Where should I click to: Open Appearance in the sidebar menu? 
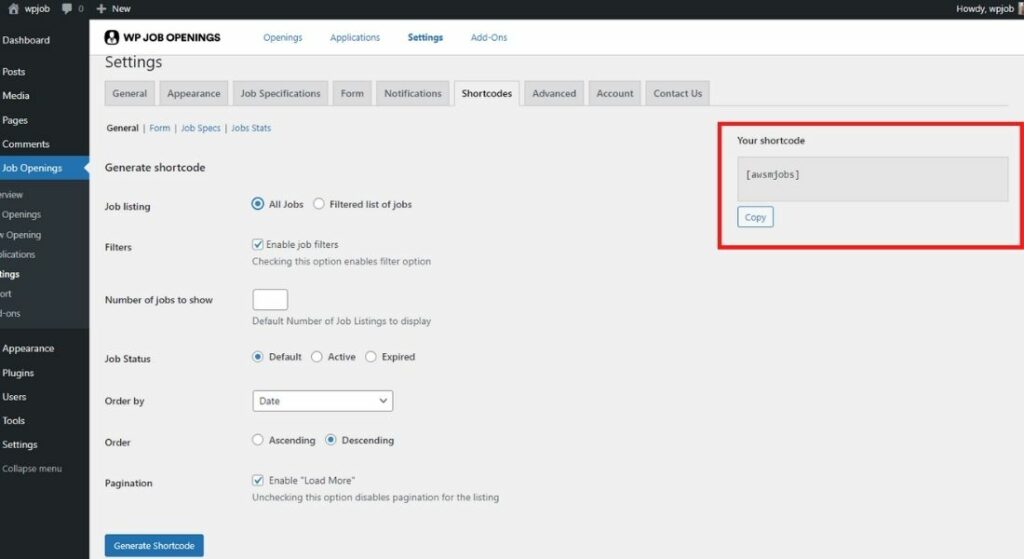click(28, 348)
